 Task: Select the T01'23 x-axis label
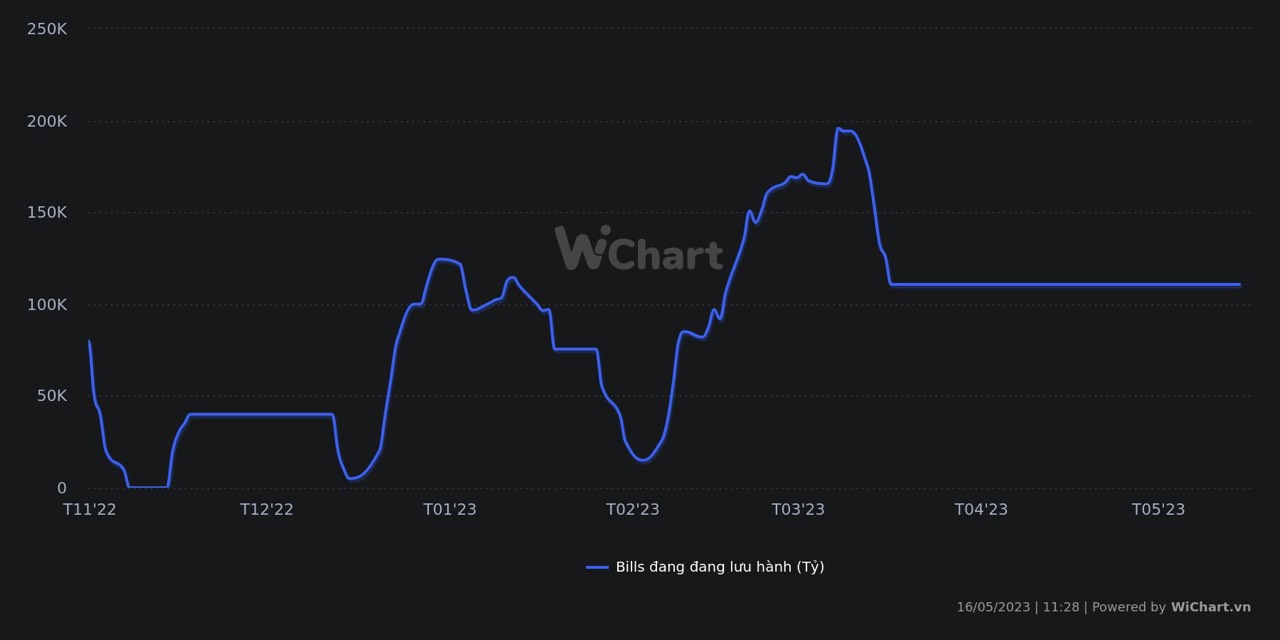450,509
